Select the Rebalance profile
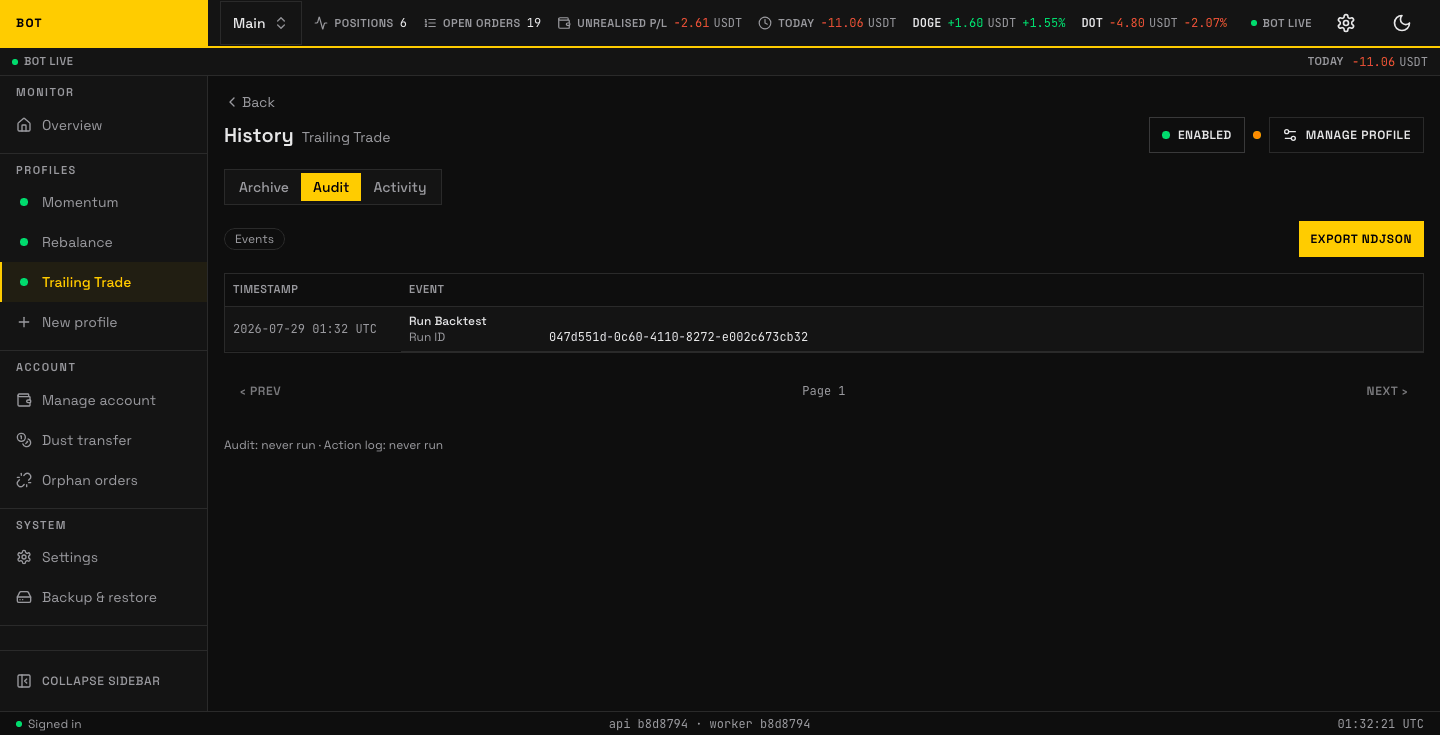Viewport: 1440px width, 735px height. coord(104,242)
